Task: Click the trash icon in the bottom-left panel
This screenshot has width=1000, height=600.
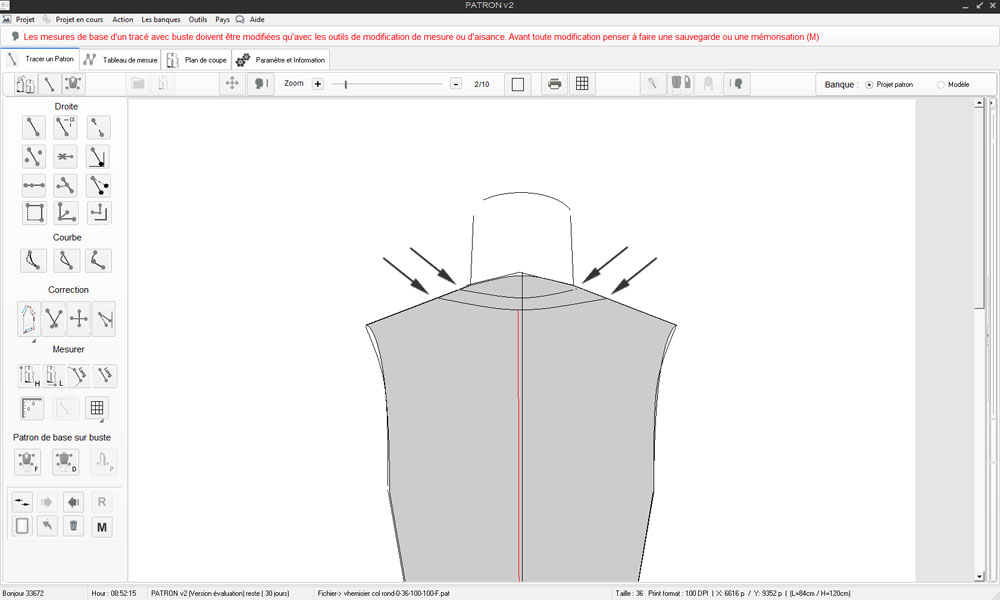Action: (73, 526)
